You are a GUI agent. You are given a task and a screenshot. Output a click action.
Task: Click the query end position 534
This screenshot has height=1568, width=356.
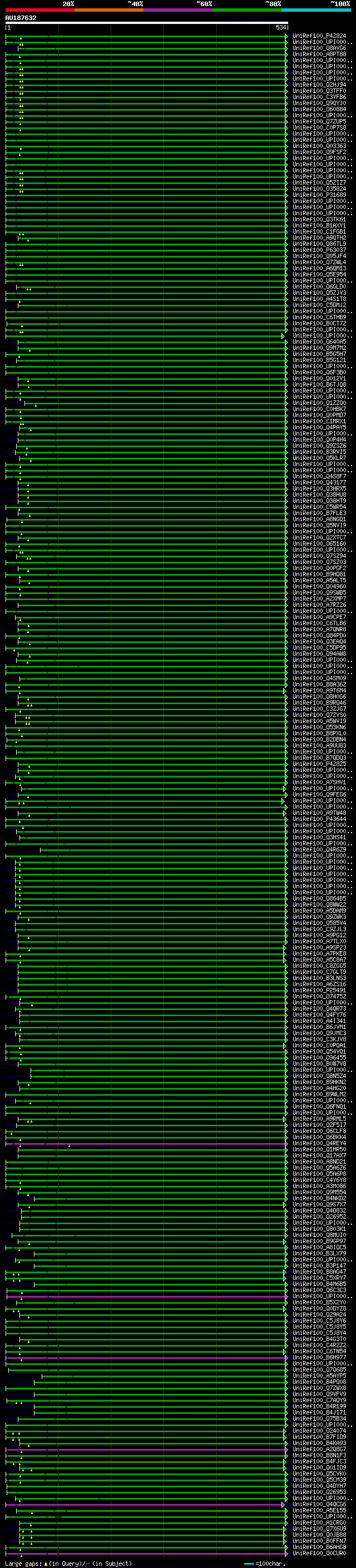pyautogui.click(x=280, y=27)
